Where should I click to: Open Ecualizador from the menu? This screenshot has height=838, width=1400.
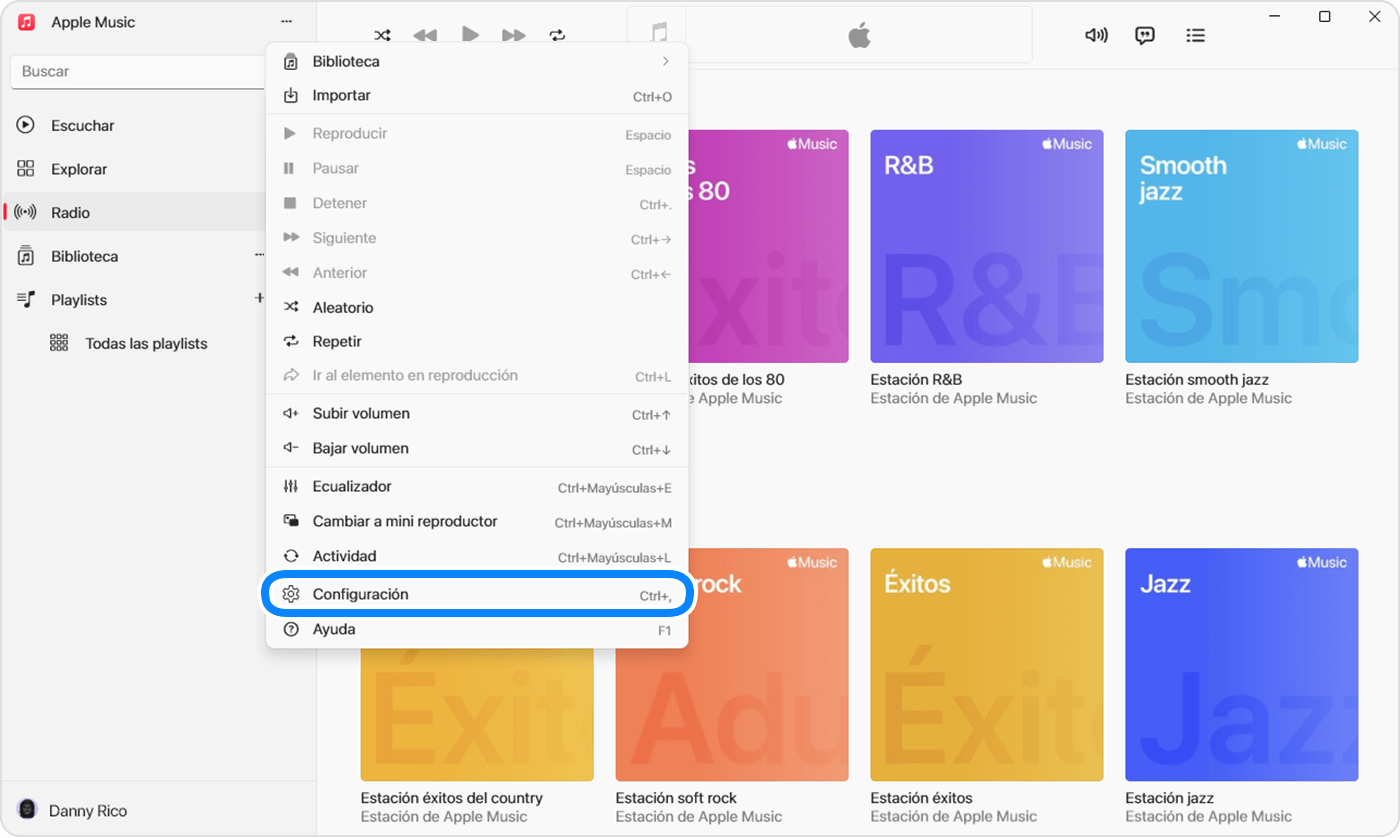pos(477,487)
